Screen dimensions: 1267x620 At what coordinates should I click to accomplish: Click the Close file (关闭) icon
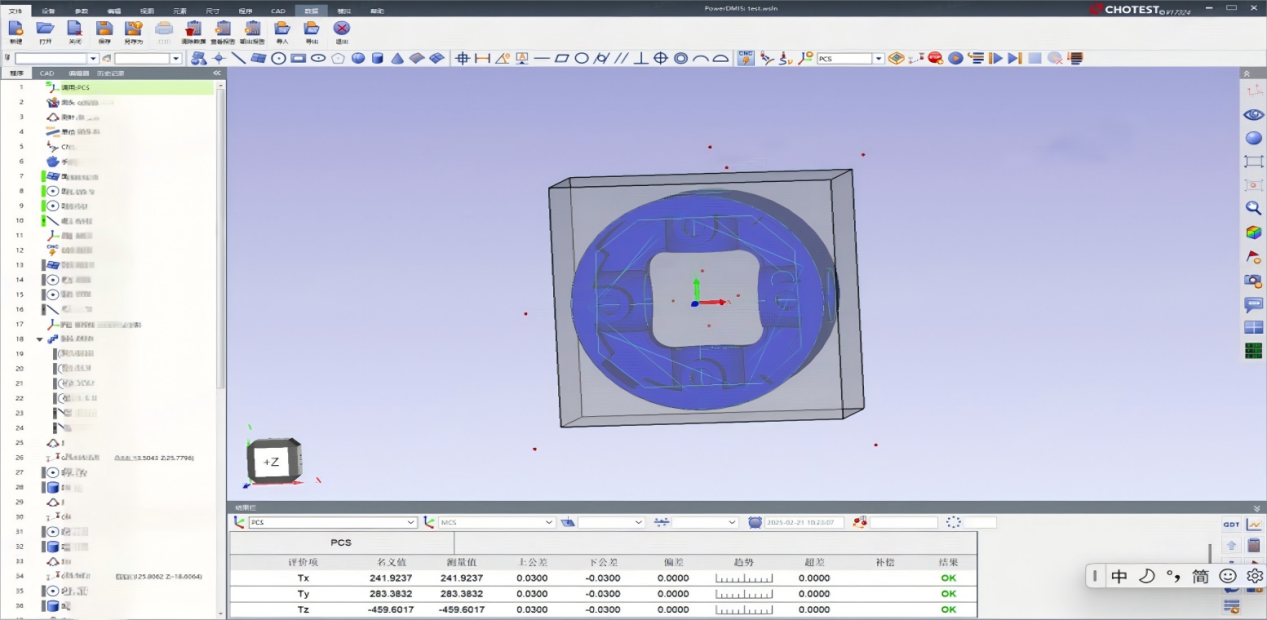click(x=75, y=29)
